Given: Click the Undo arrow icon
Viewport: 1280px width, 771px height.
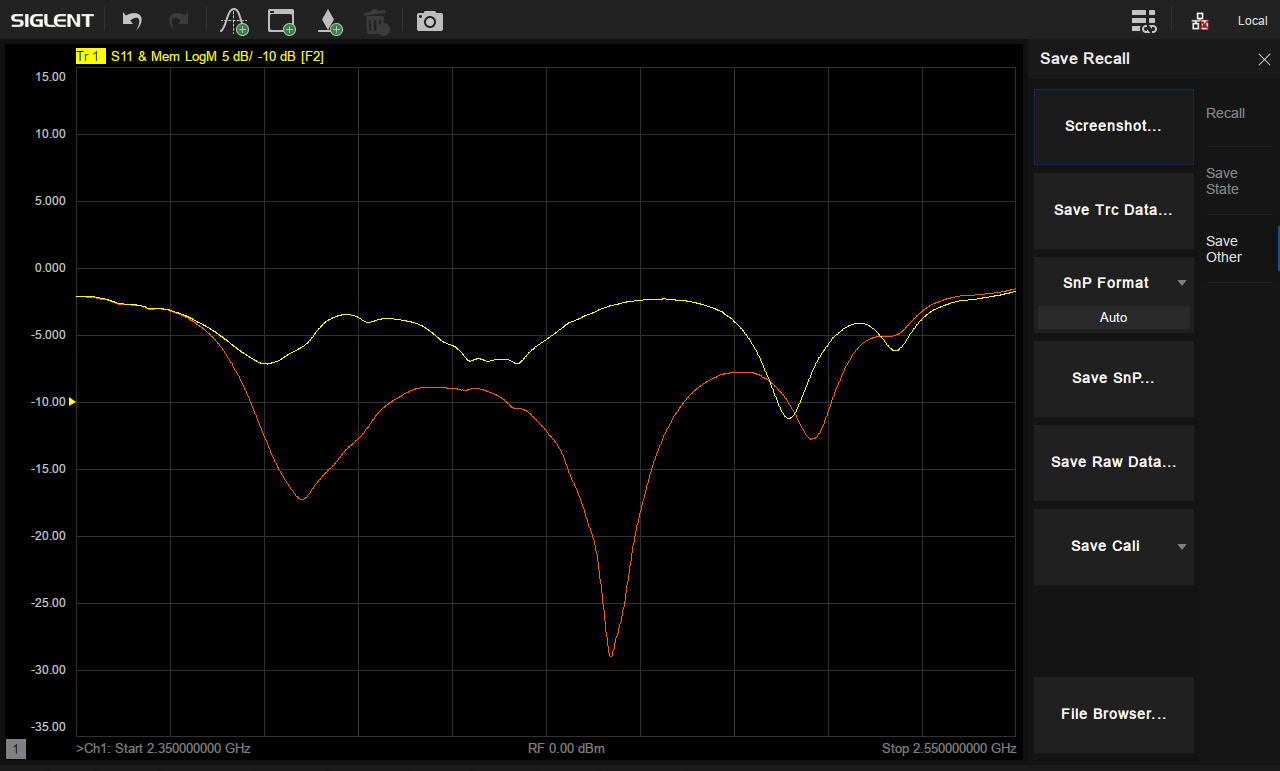Looking at the screenshot, I should [x=132, y=20].
